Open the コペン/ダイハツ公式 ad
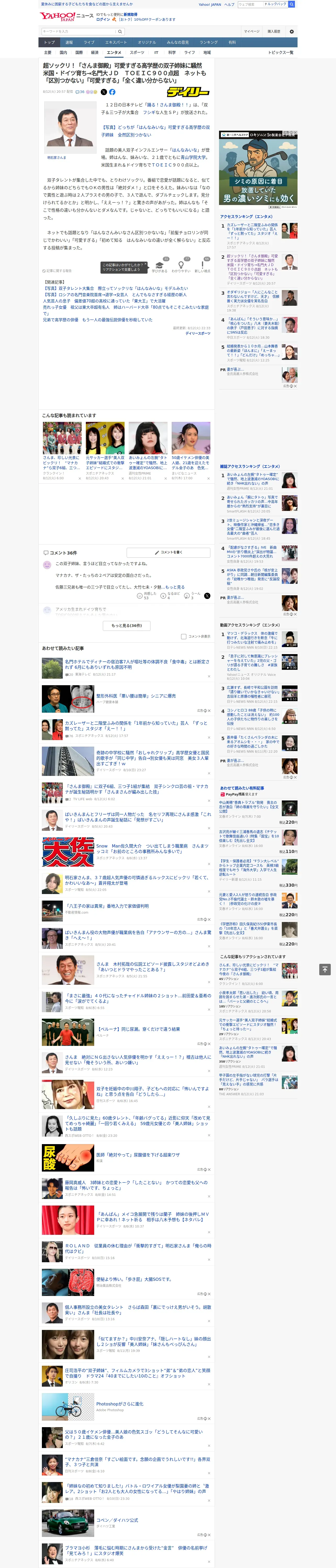The width and height of the screenshot is (336, 1568). (x=117, y=1520)
